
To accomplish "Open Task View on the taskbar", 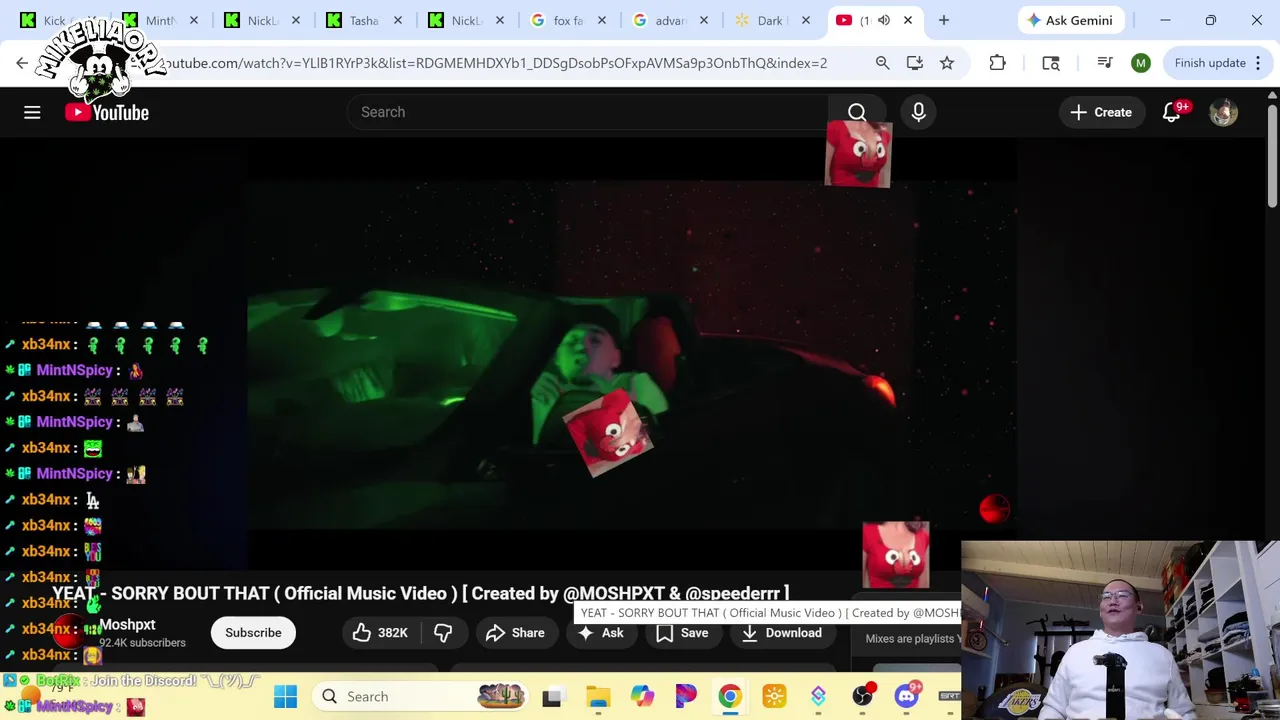I will pos(552,696).
